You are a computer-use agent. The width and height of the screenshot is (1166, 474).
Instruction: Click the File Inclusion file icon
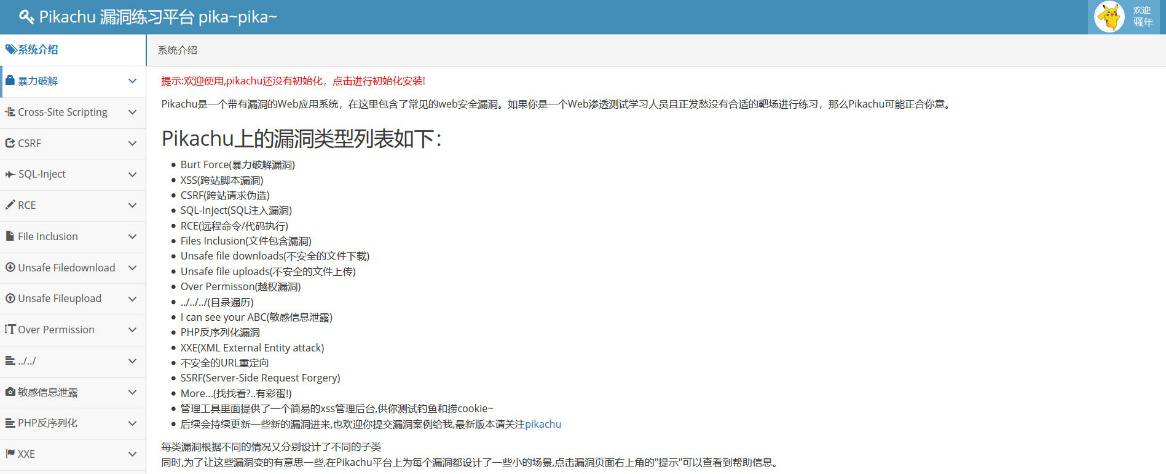click(x=10, y=237)
